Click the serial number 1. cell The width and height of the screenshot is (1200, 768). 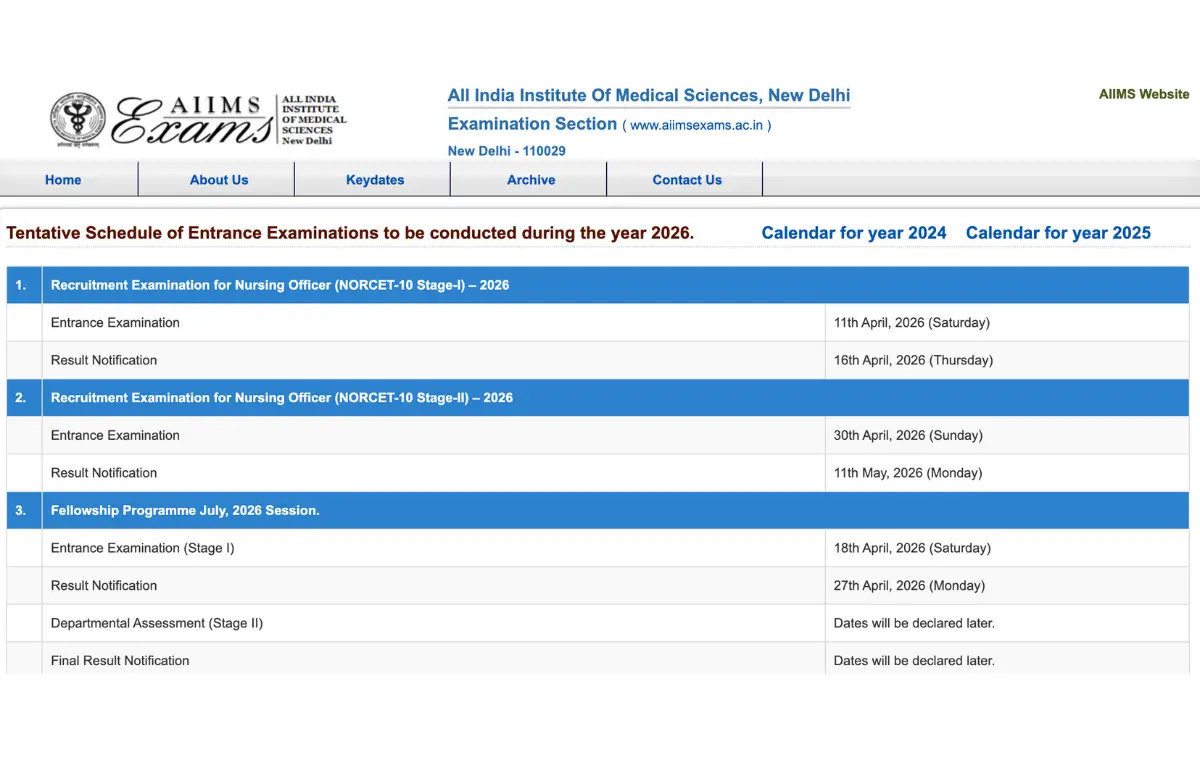tap(24, 285)
